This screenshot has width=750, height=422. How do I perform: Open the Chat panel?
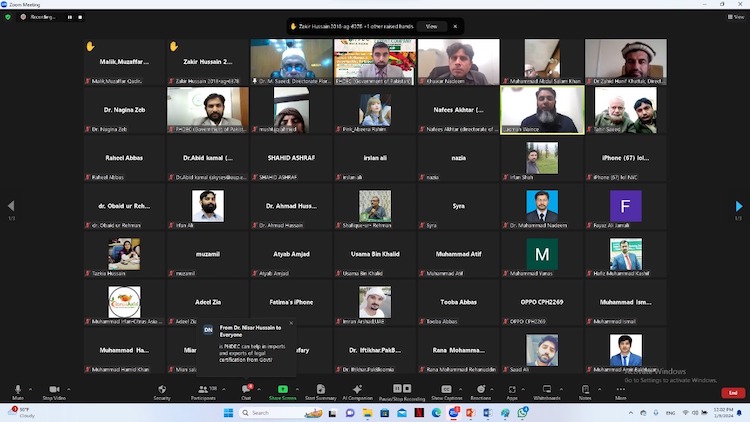[x=246, y=391]
